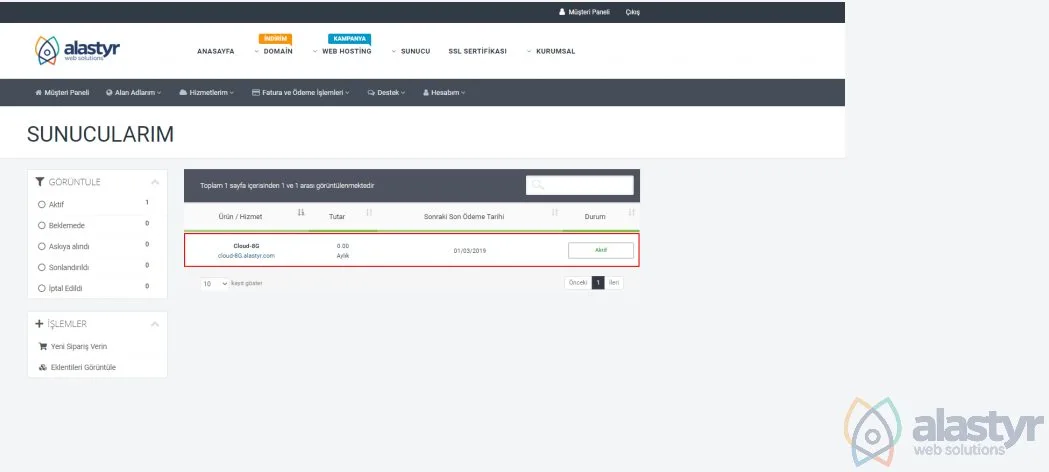Click the user icon beside Müşteri Paneli top bar

[x=562, y=12]
